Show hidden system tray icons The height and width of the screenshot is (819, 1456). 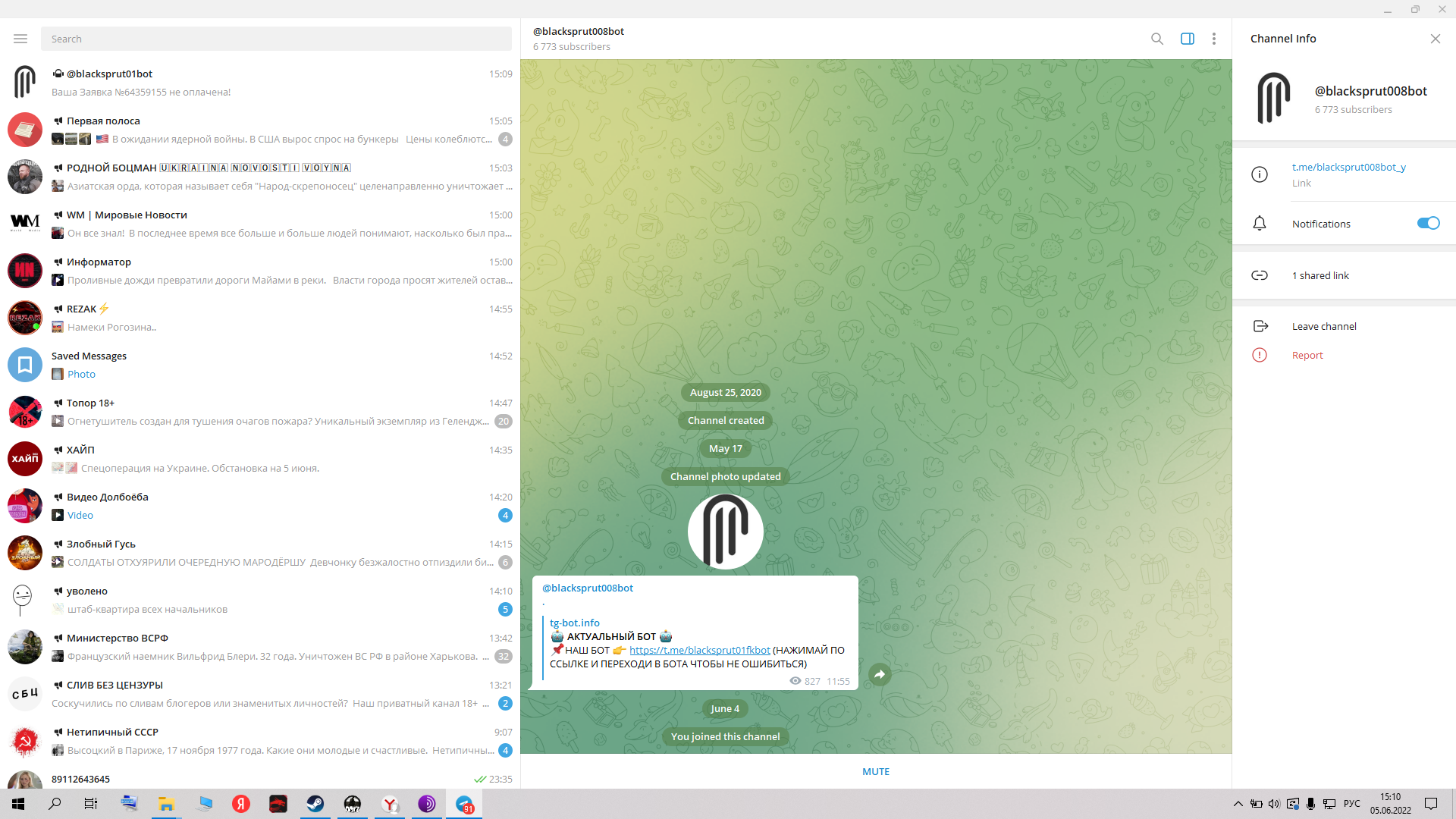[1238, 804]
